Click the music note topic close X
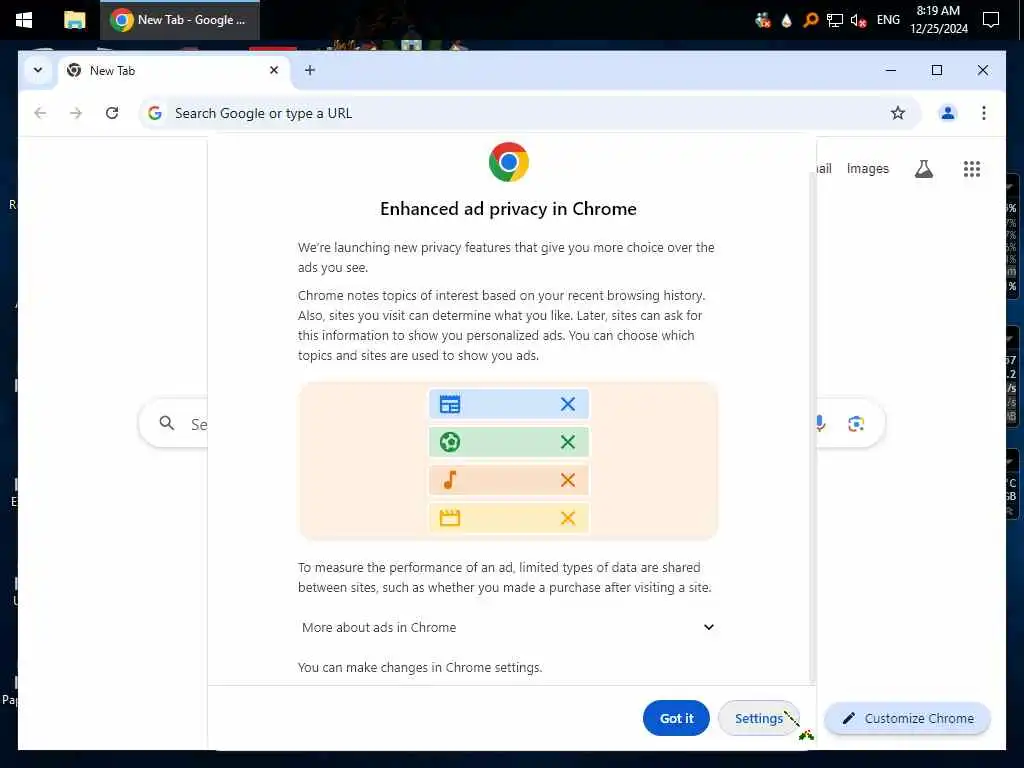 click(568, 480)
